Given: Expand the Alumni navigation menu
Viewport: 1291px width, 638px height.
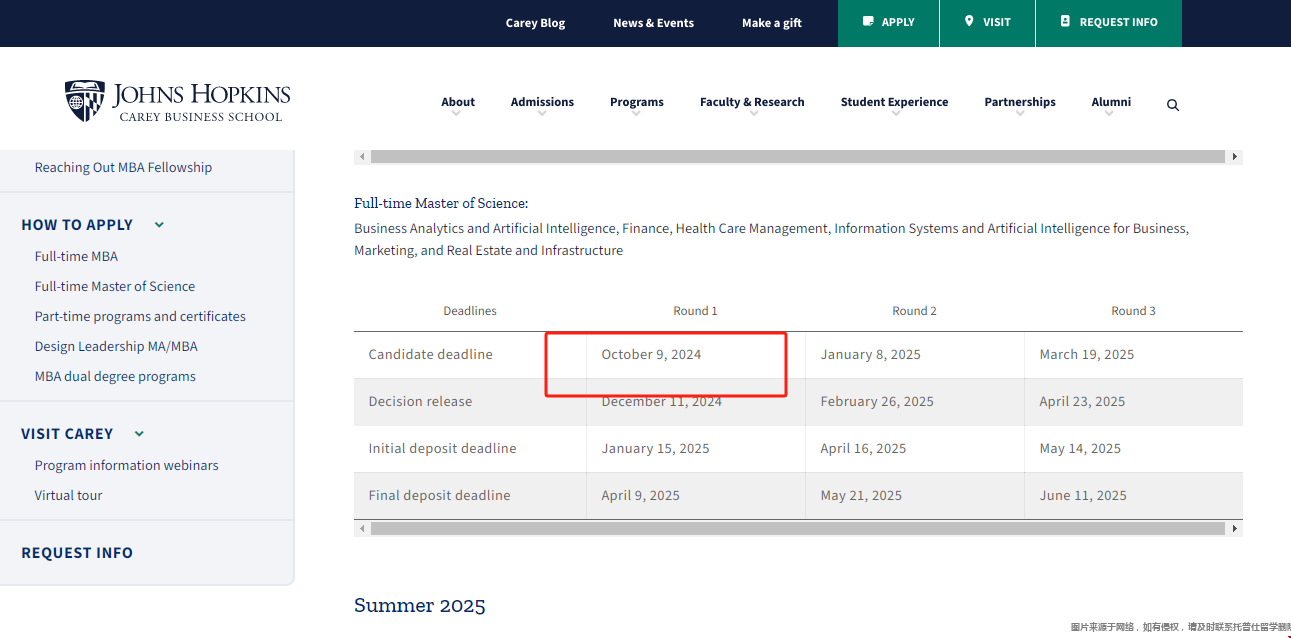Looking at the screenshot, I should click(x=1111, y=102).
